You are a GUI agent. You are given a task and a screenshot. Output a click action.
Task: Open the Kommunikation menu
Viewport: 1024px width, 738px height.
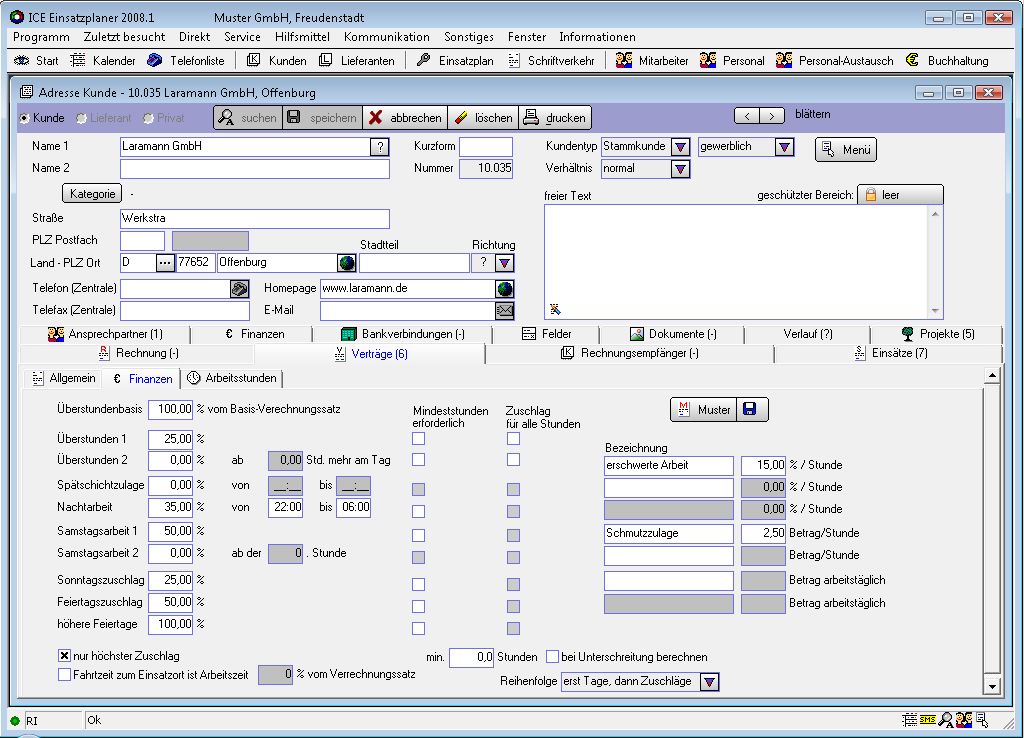click(x=386, y=37)
